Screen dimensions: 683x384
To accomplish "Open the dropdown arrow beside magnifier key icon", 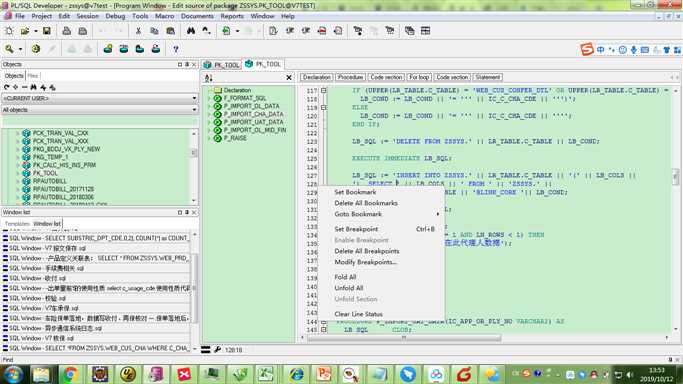I will 20,49.
